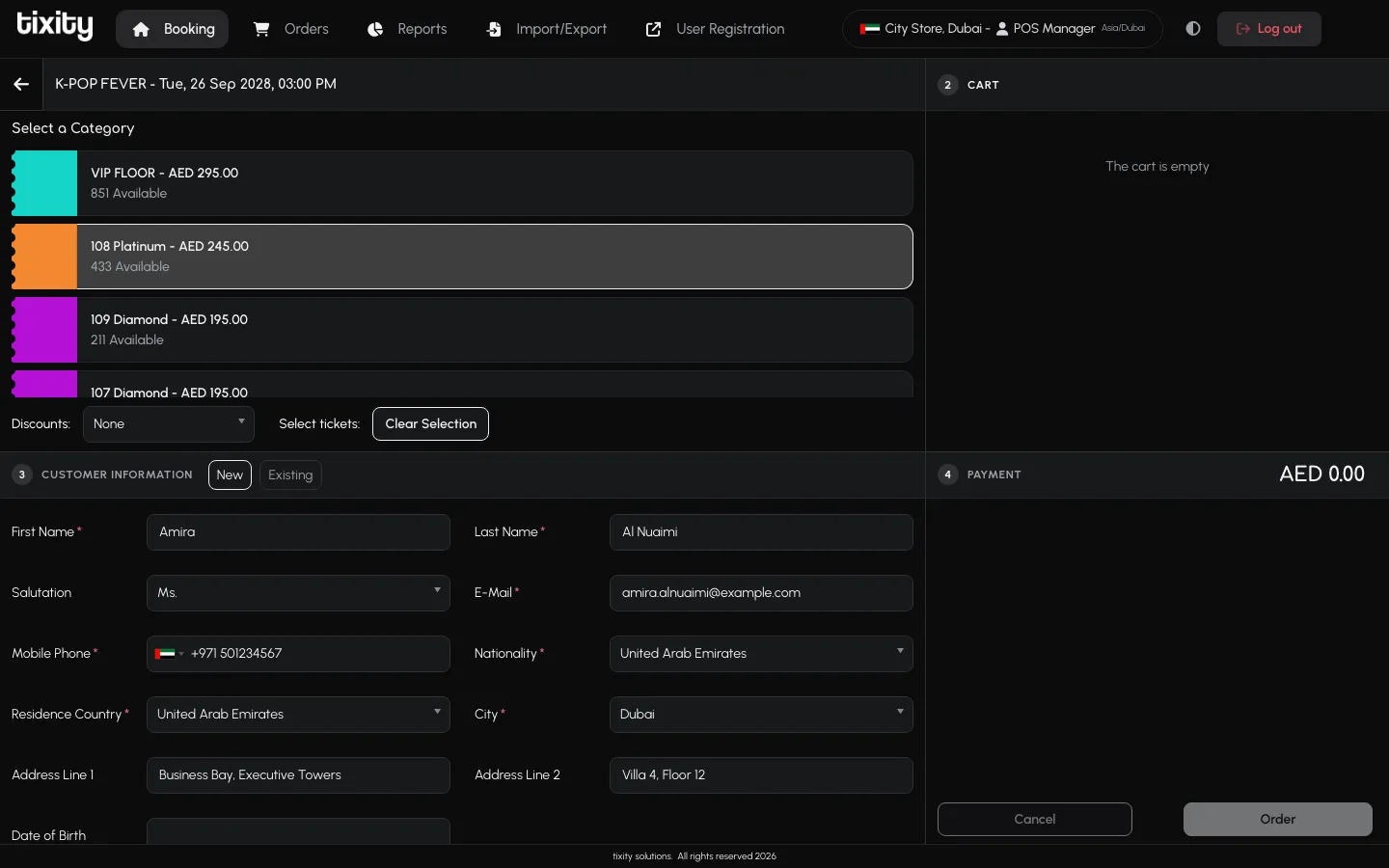Click the Address Line 1 field
The height and width of the screenshot is (868, 1389).
(x=298, y=775)
